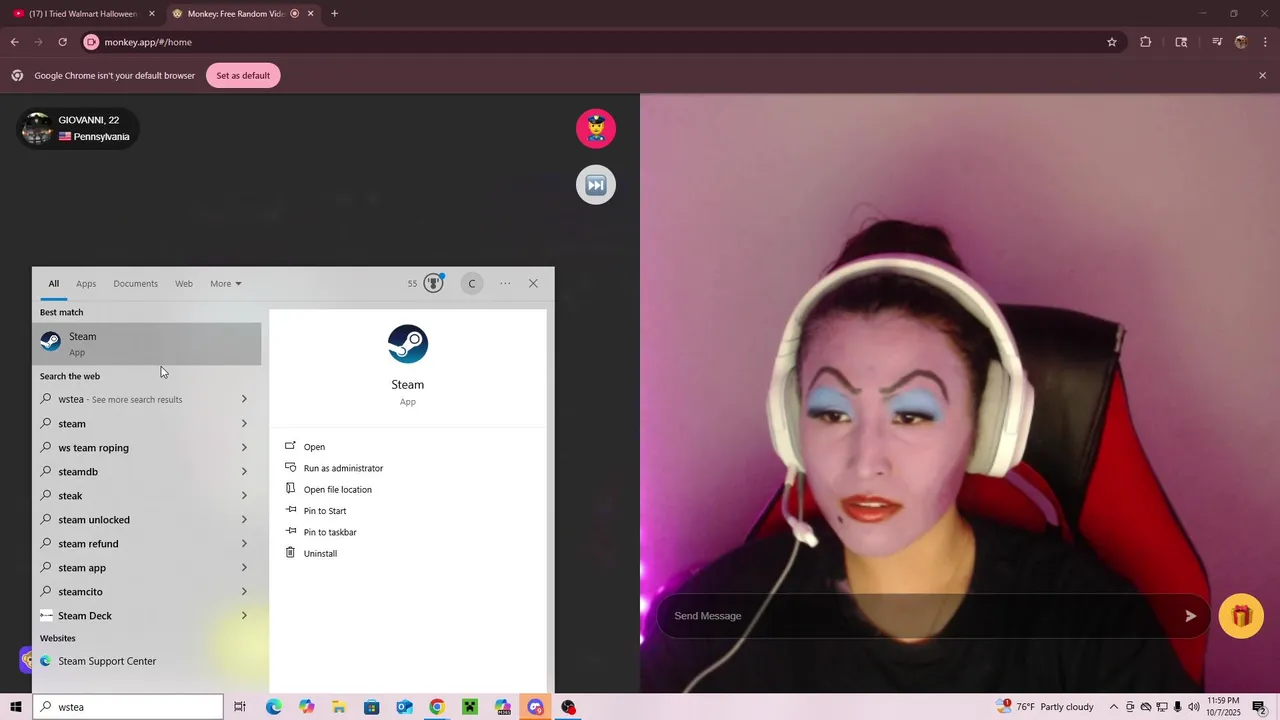
Task: Switch to the Walmart Halloween YouTube tab
Action: (x=82, y=14)
